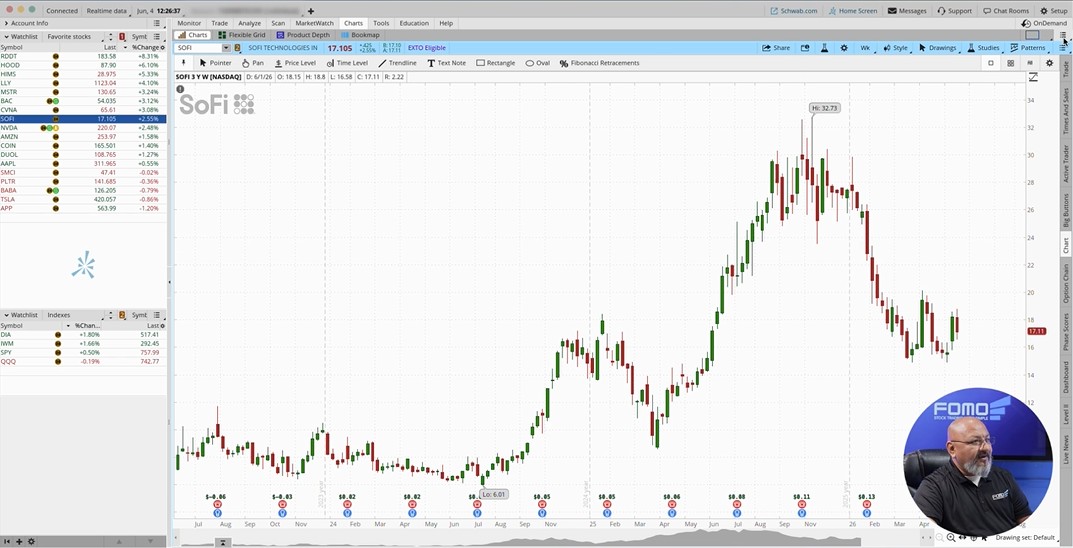Add a gadget with plus icon
The height and width of the screenshot is (548, 1073).
pyautogui.click(x=19, y=542)
